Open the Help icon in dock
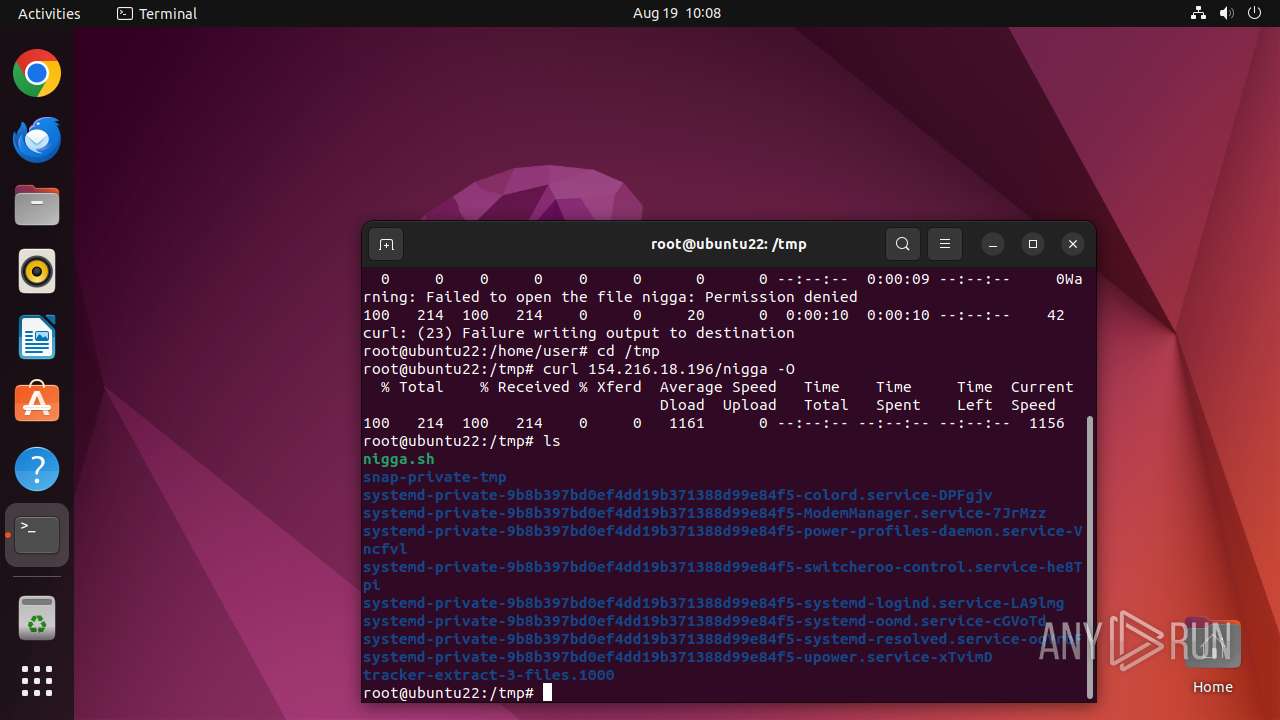Screen dimensions: 1280x720 click(x=37, y=469)
